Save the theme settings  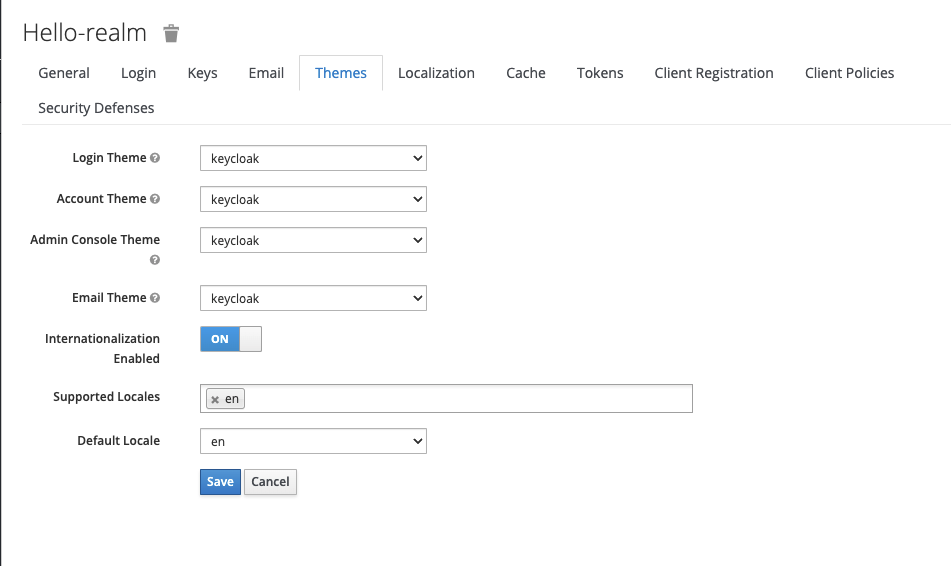(220, 482)
